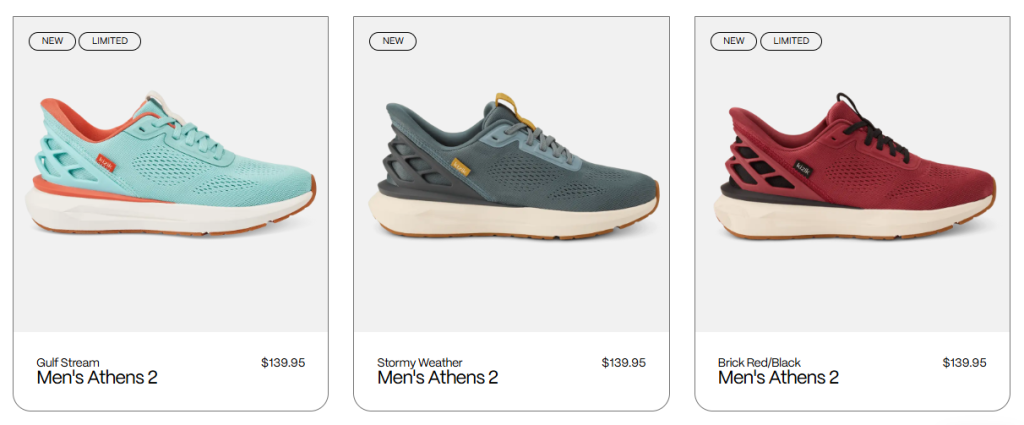Click the NEW badge on Brick Red/Black card
Viewport: 1024px width, 425px height.
(x=734, y=41)
